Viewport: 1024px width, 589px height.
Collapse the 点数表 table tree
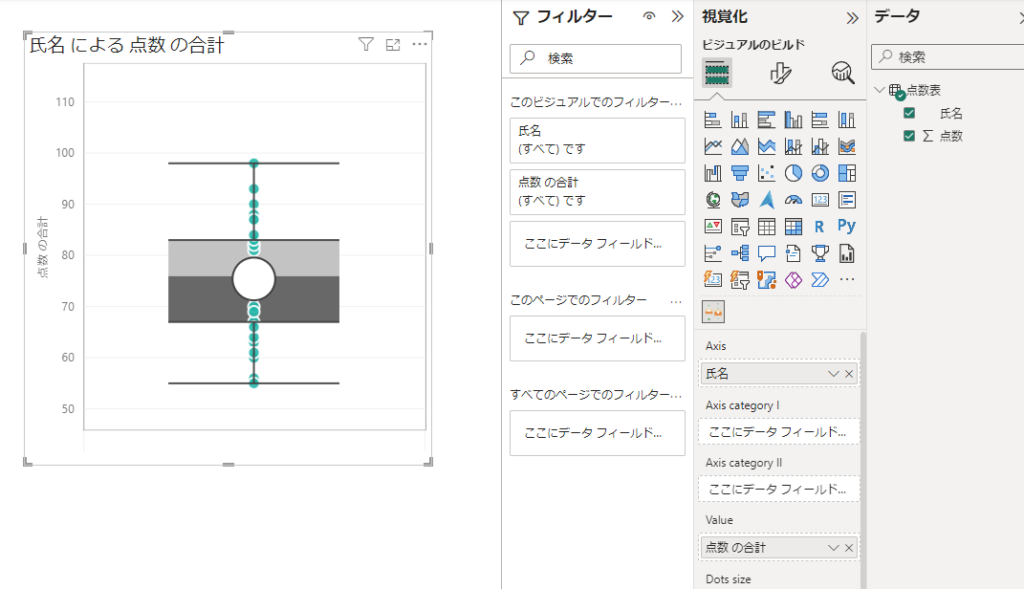click(879, 90)
